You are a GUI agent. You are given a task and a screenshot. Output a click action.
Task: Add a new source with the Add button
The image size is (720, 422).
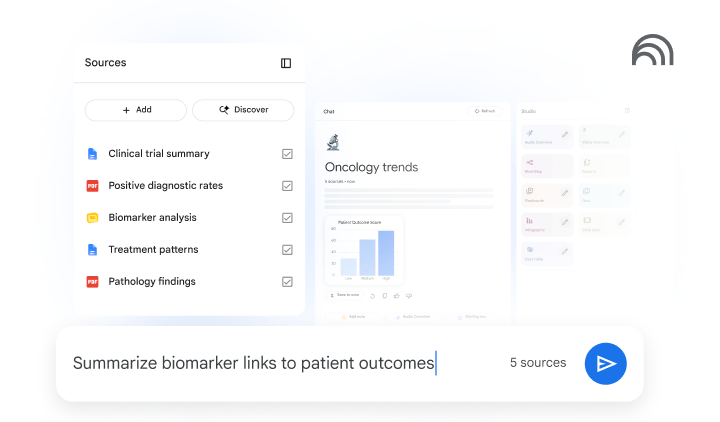136,110
